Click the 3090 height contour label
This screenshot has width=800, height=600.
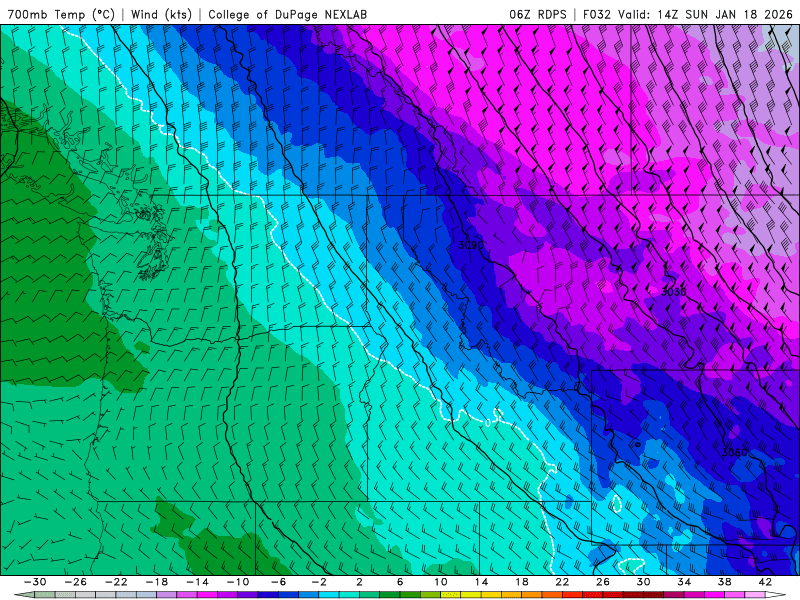[471, 245]
